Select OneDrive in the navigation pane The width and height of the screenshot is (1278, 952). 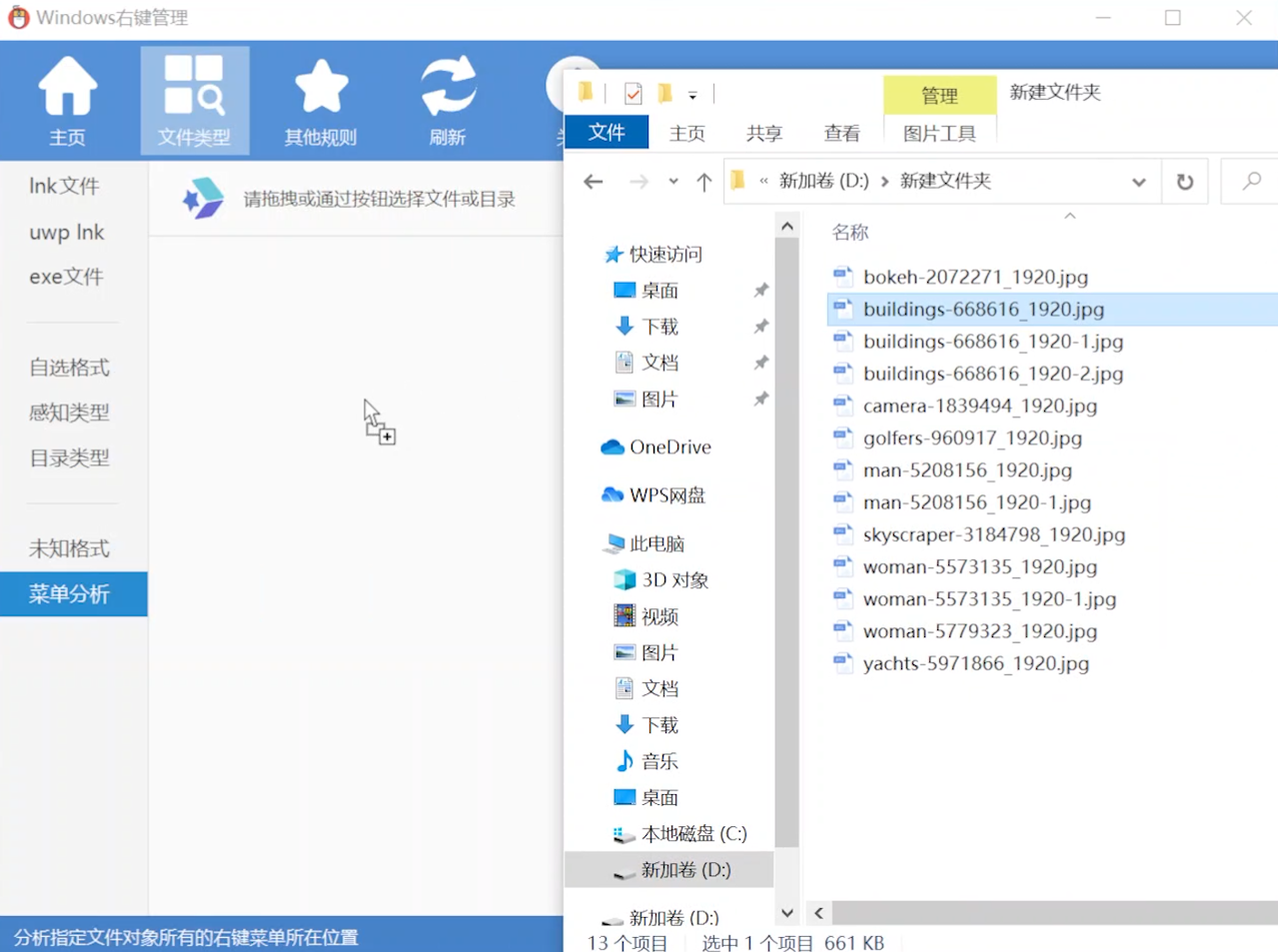pyautogui.click(x=656, y=447)
